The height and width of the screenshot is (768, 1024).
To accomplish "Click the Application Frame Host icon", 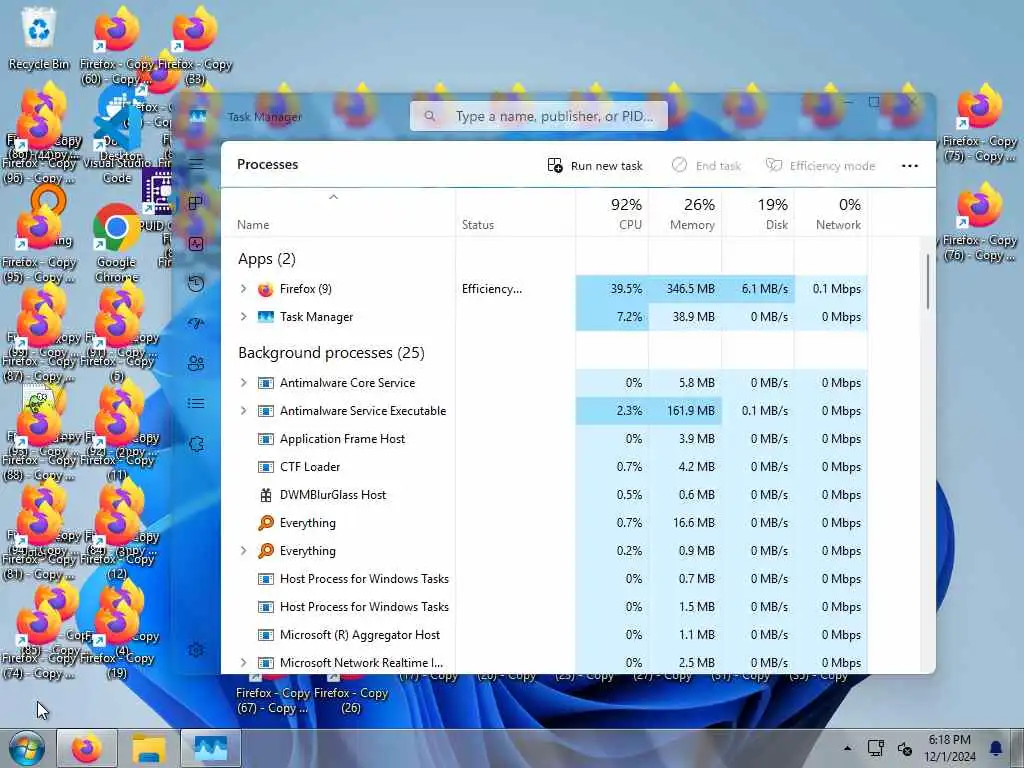I will (x=265, y=439).
